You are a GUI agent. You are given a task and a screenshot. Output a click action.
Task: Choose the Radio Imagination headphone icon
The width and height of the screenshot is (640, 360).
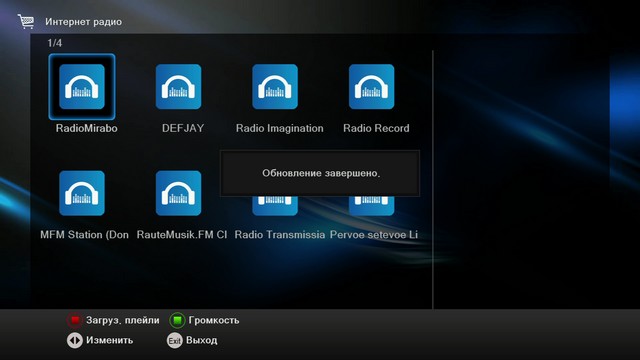(x=275, y=87)
